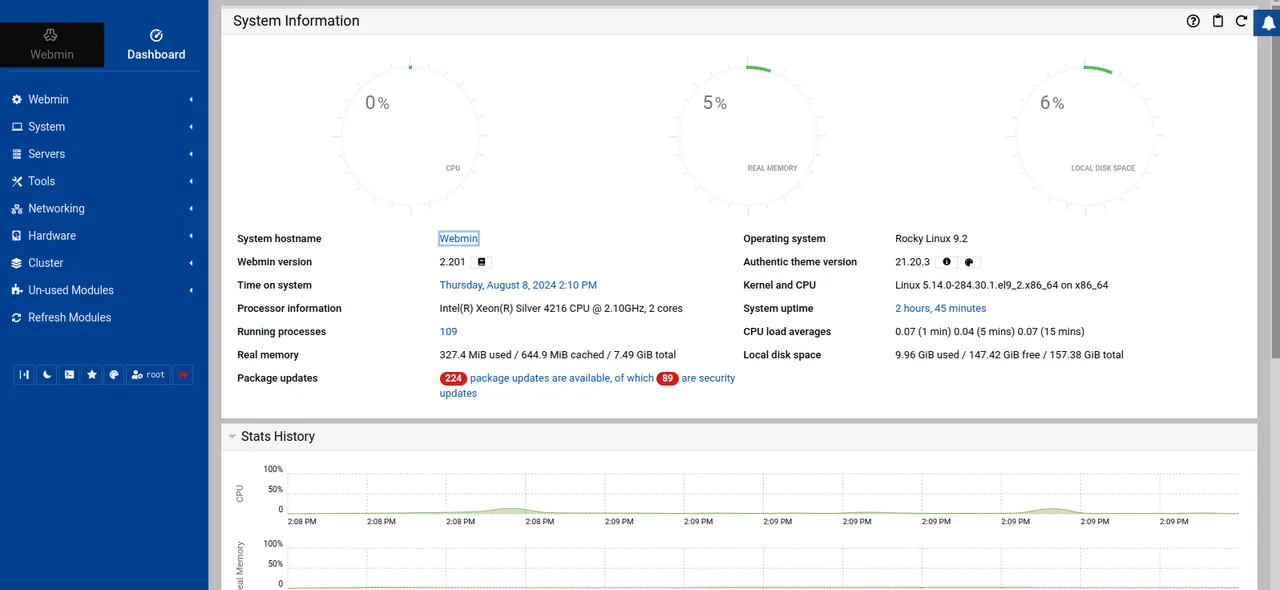
Task: Click the Linux 5.14.0 kernel version text
Action: (1001, 285)
